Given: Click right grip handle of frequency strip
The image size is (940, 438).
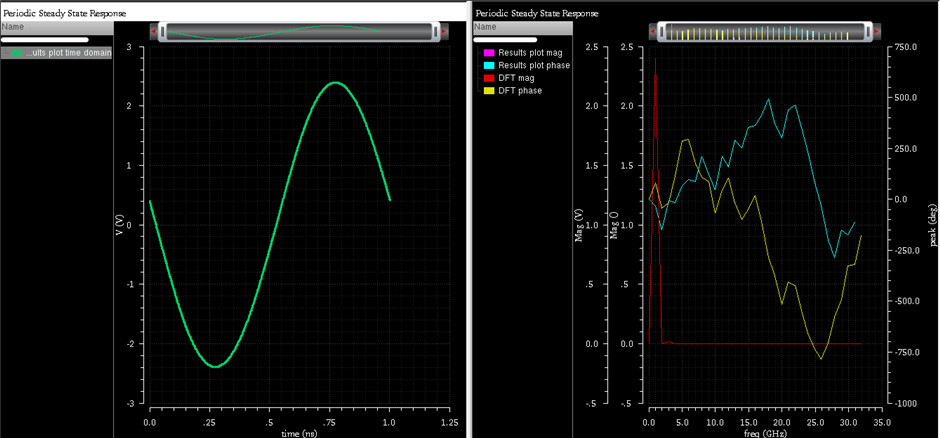Looking at the screenshot, I should coord(867,32).
